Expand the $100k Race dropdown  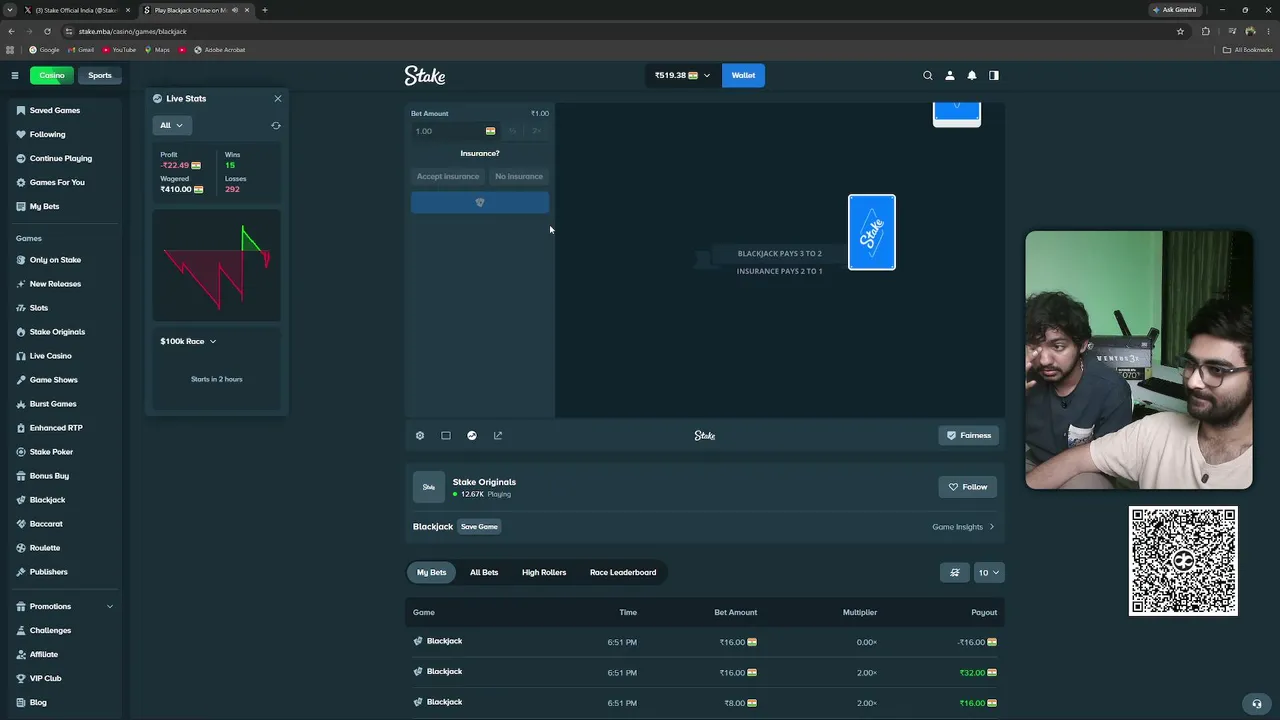(x=188, y=341)
